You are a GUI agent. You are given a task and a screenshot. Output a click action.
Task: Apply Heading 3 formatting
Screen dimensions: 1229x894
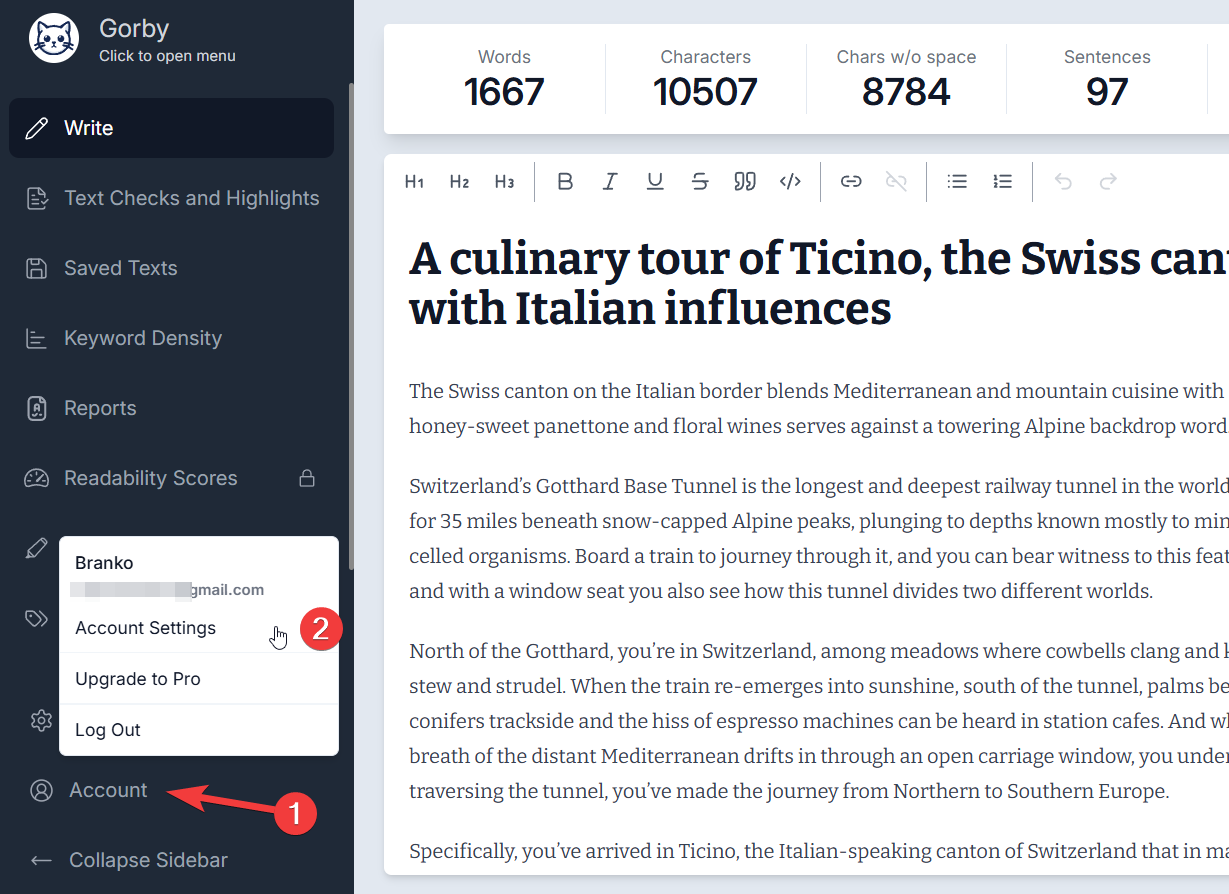click(504, 182)
